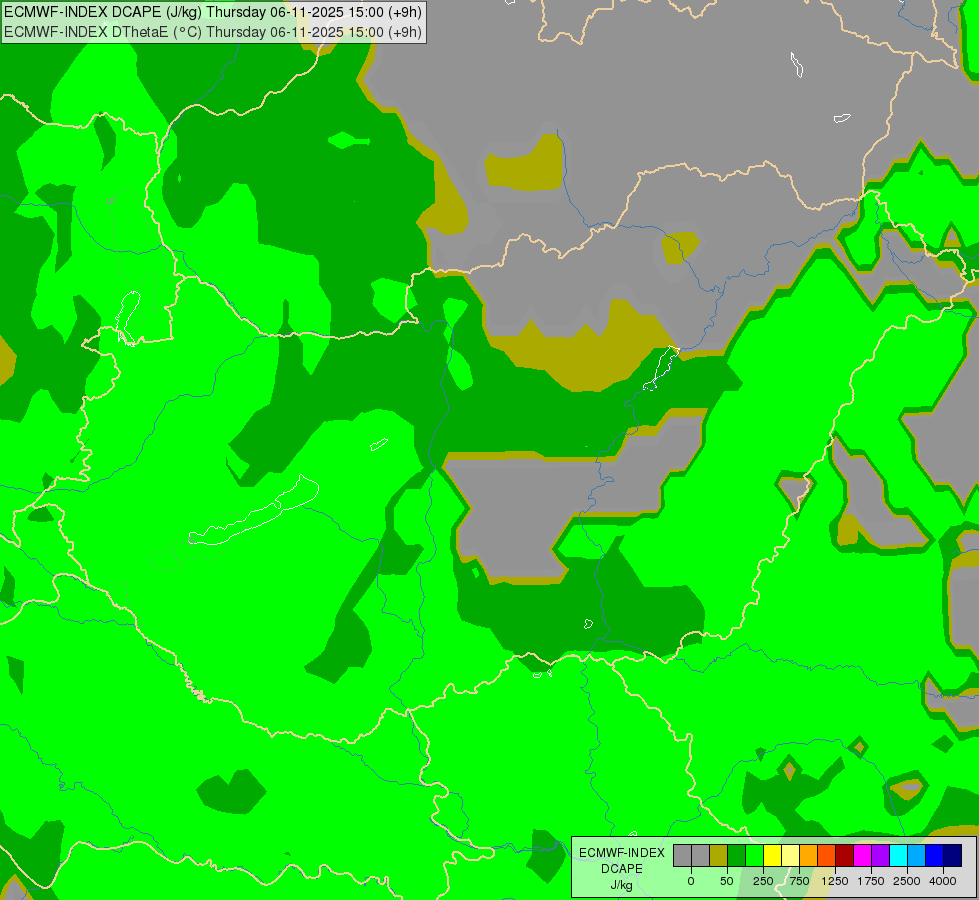Click the bright yellow legend swatch

click(772, 856)
